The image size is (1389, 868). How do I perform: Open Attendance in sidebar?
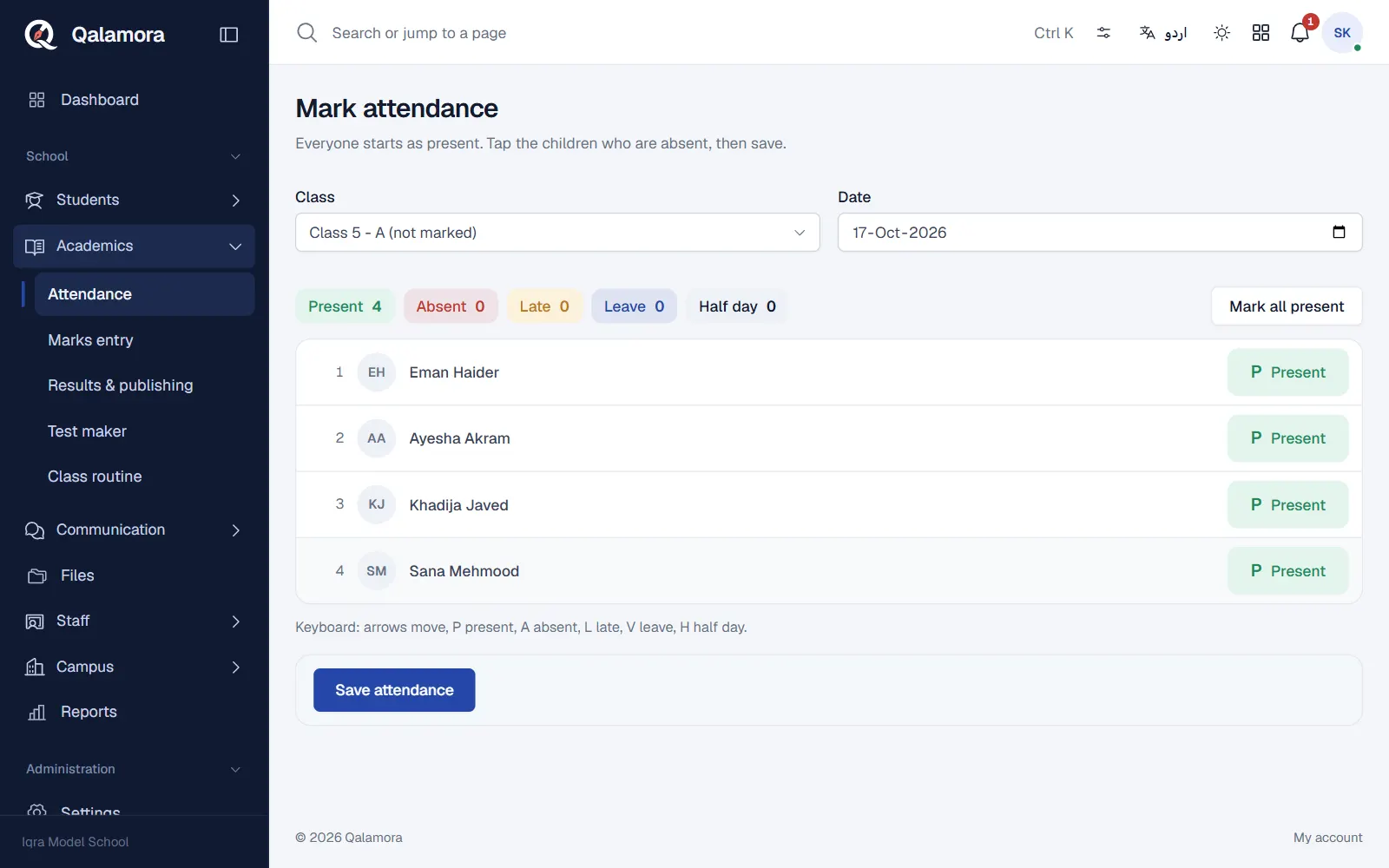click(144, 294)
